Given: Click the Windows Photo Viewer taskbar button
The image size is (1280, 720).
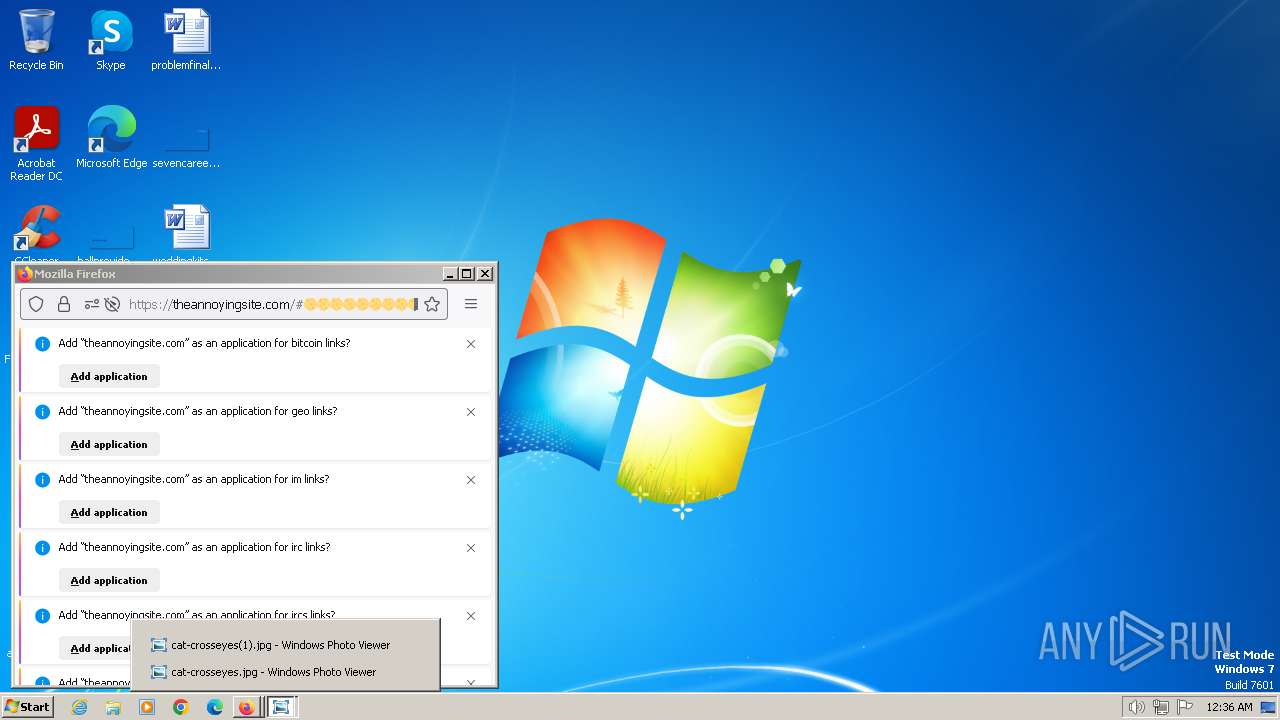Looking at the screenshot, I should [x=281, y=707].
